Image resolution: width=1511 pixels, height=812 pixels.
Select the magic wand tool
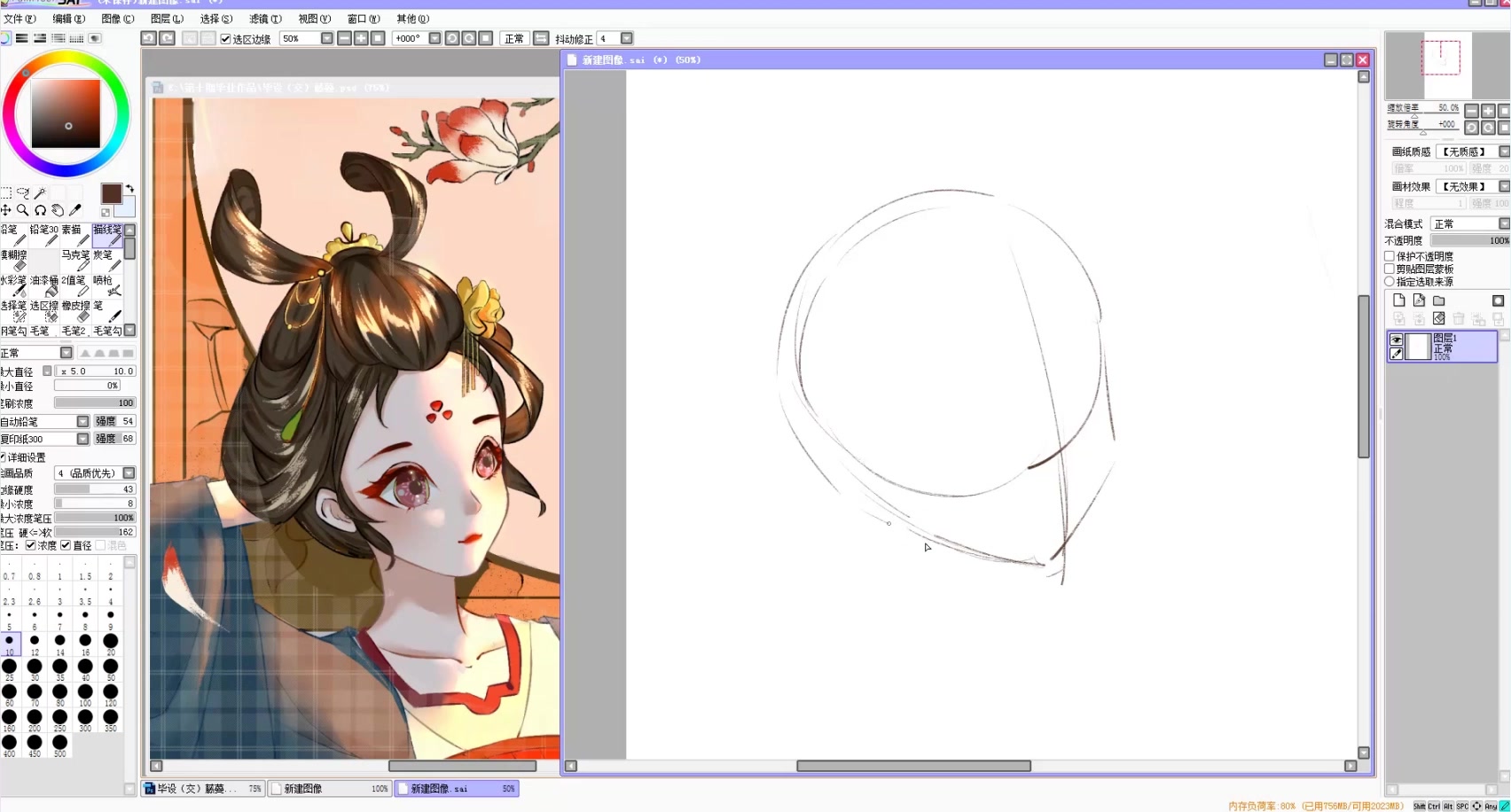40,192
